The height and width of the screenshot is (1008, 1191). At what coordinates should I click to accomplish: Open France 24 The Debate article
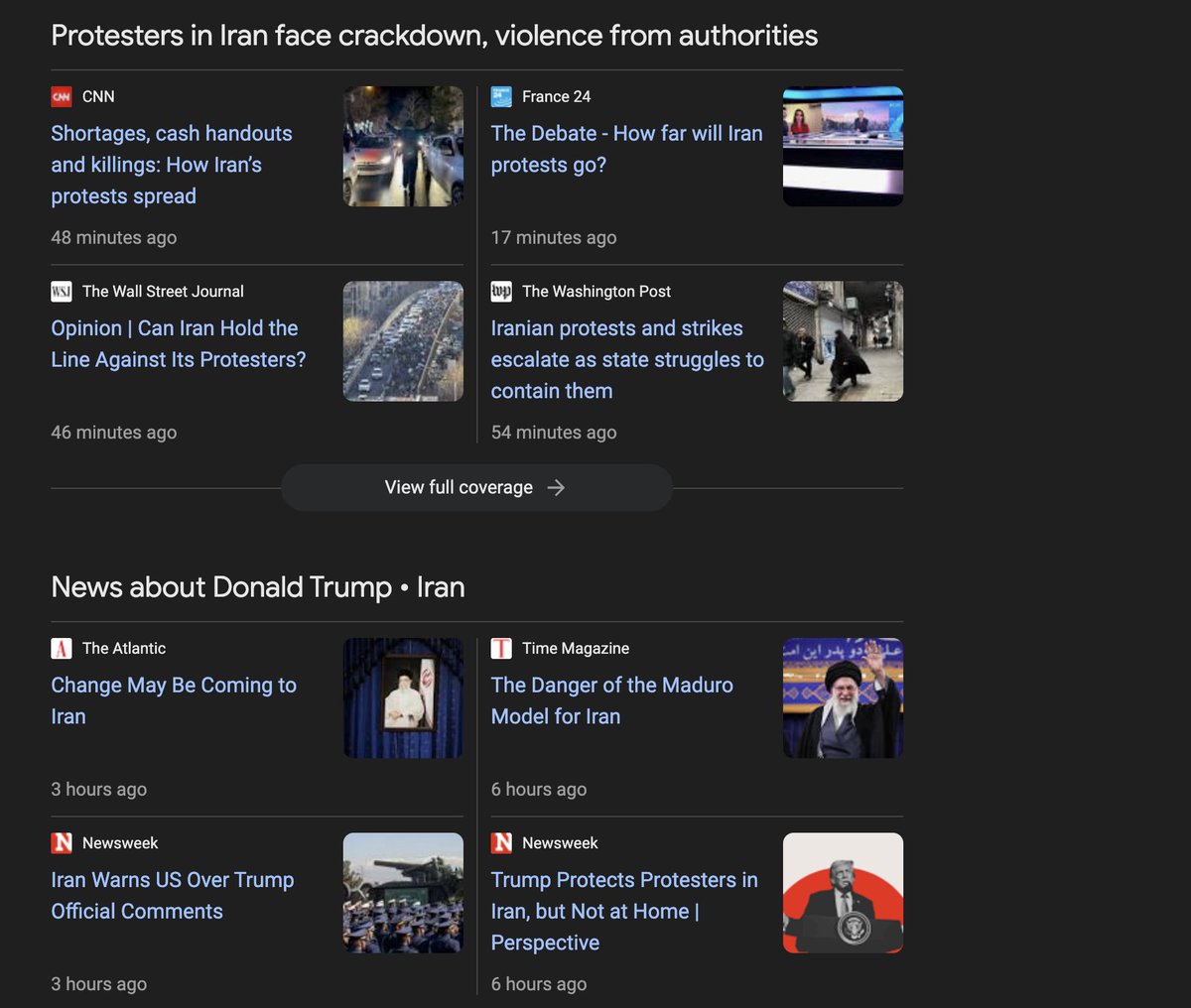pos(626,149)
